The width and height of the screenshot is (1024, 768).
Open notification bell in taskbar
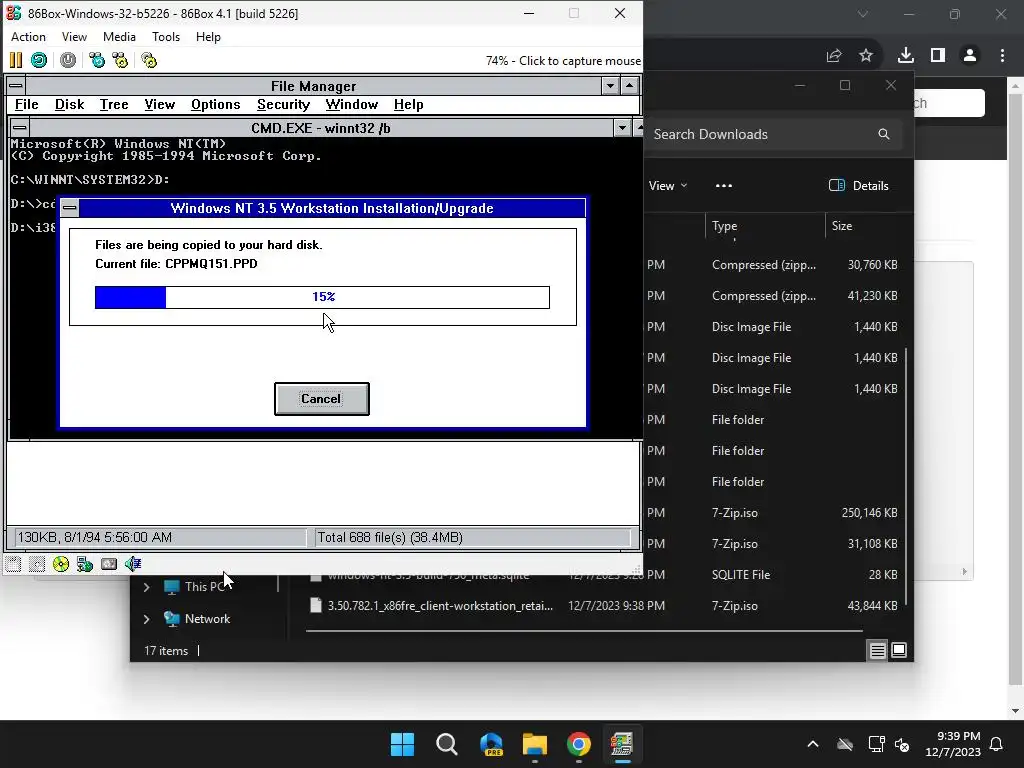coord(997,744)
